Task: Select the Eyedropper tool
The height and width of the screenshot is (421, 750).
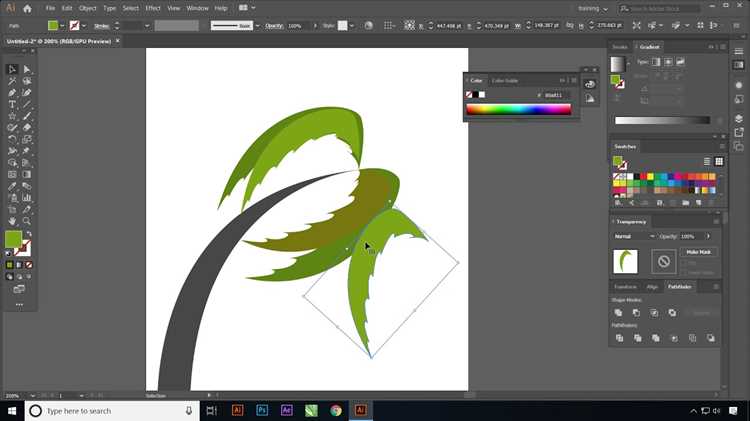Action: [12, 186]
